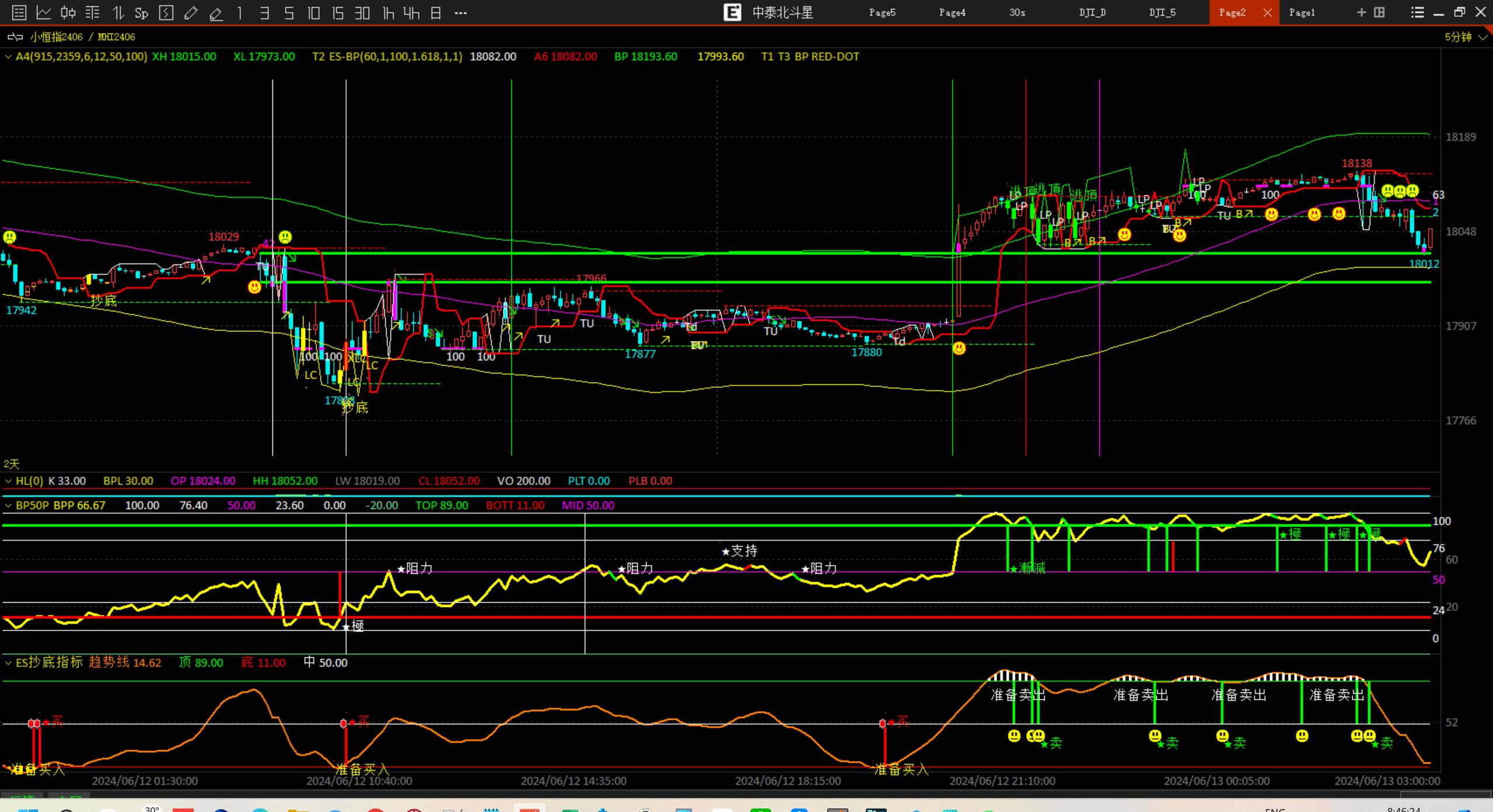Viewport: 1493px width, 812px height.
Task: Click the OP 18024.00 value
Action: (x=203, y=481)
